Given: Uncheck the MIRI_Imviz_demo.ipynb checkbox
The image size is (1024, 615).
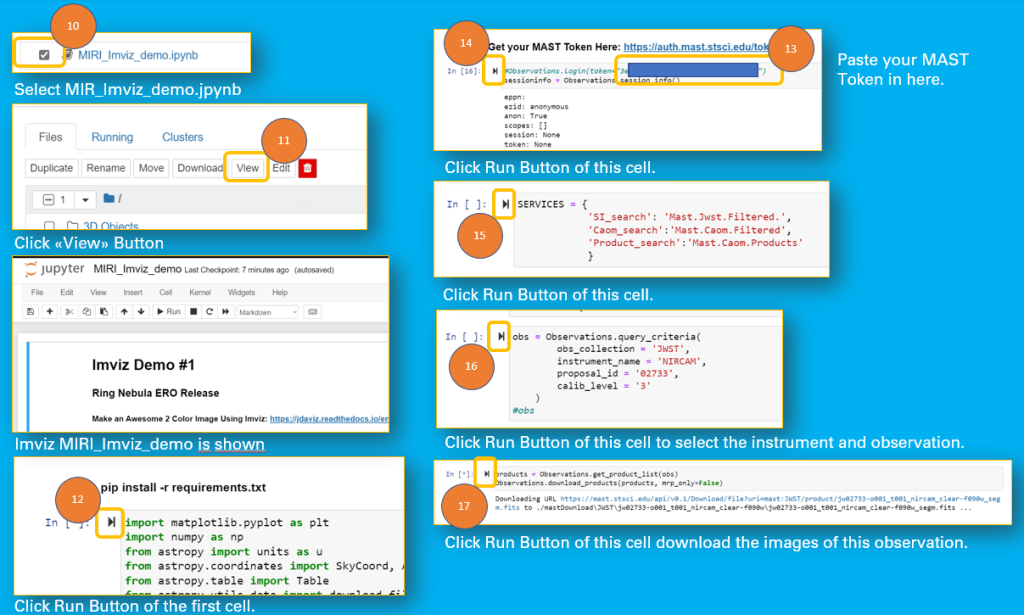Looking at the screenshot, I should [x=44, y=54].
